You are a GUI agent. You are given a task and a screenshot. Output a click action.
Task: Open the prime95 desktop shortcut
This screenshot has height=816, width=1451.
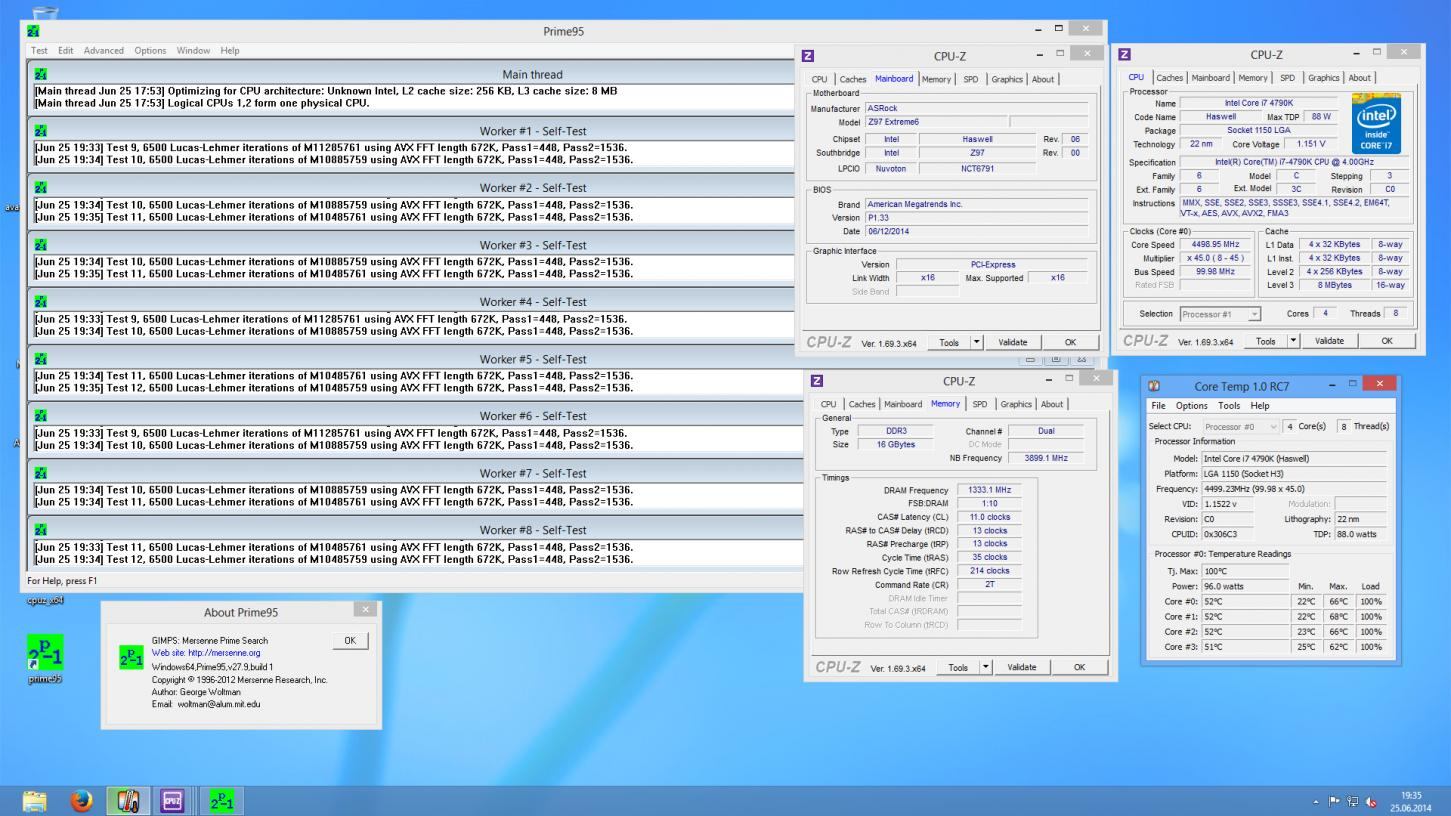[x=45, y=657]
